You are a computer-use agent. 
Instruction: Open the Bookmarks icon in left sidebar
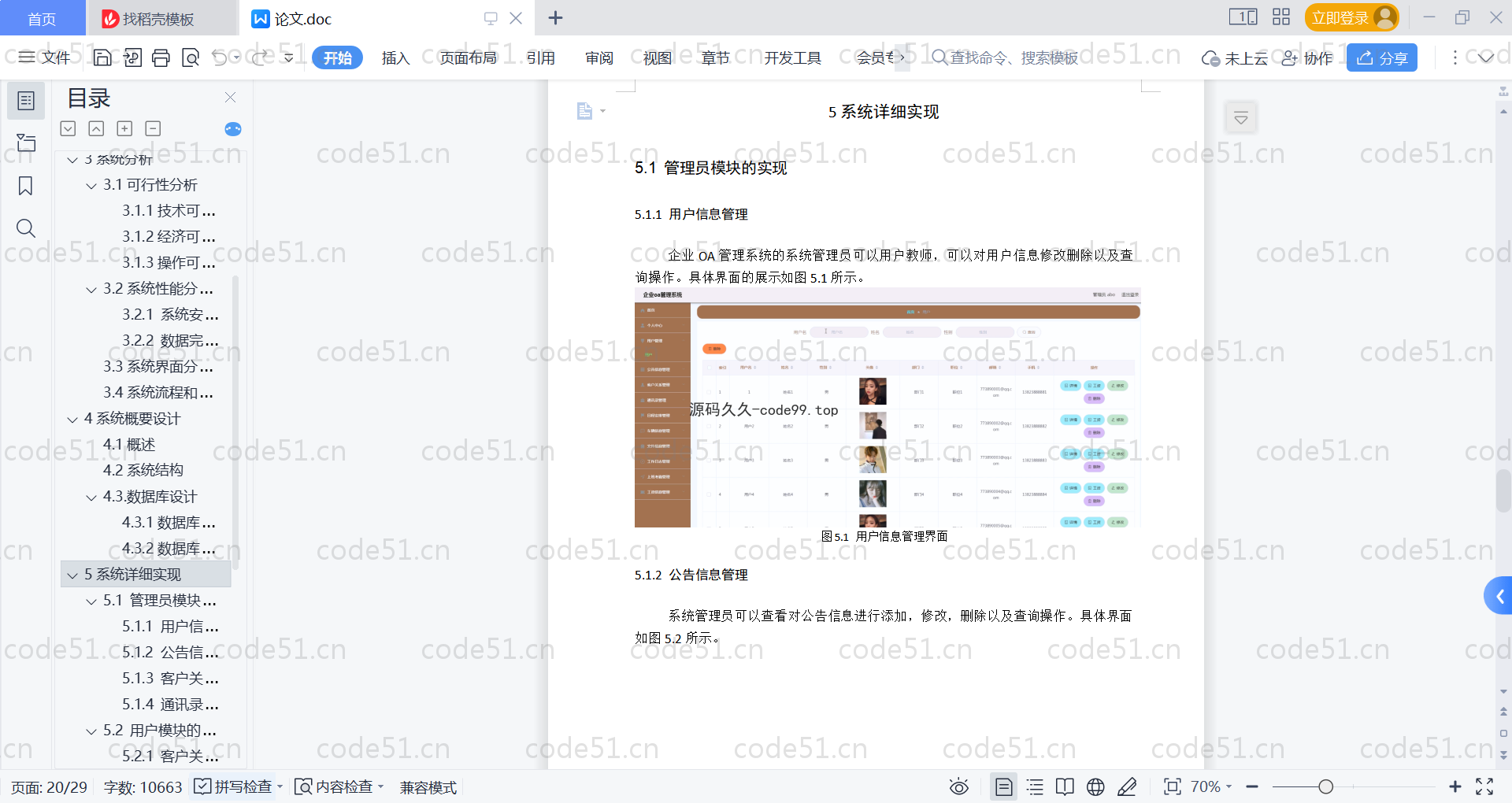pos(26,186)
